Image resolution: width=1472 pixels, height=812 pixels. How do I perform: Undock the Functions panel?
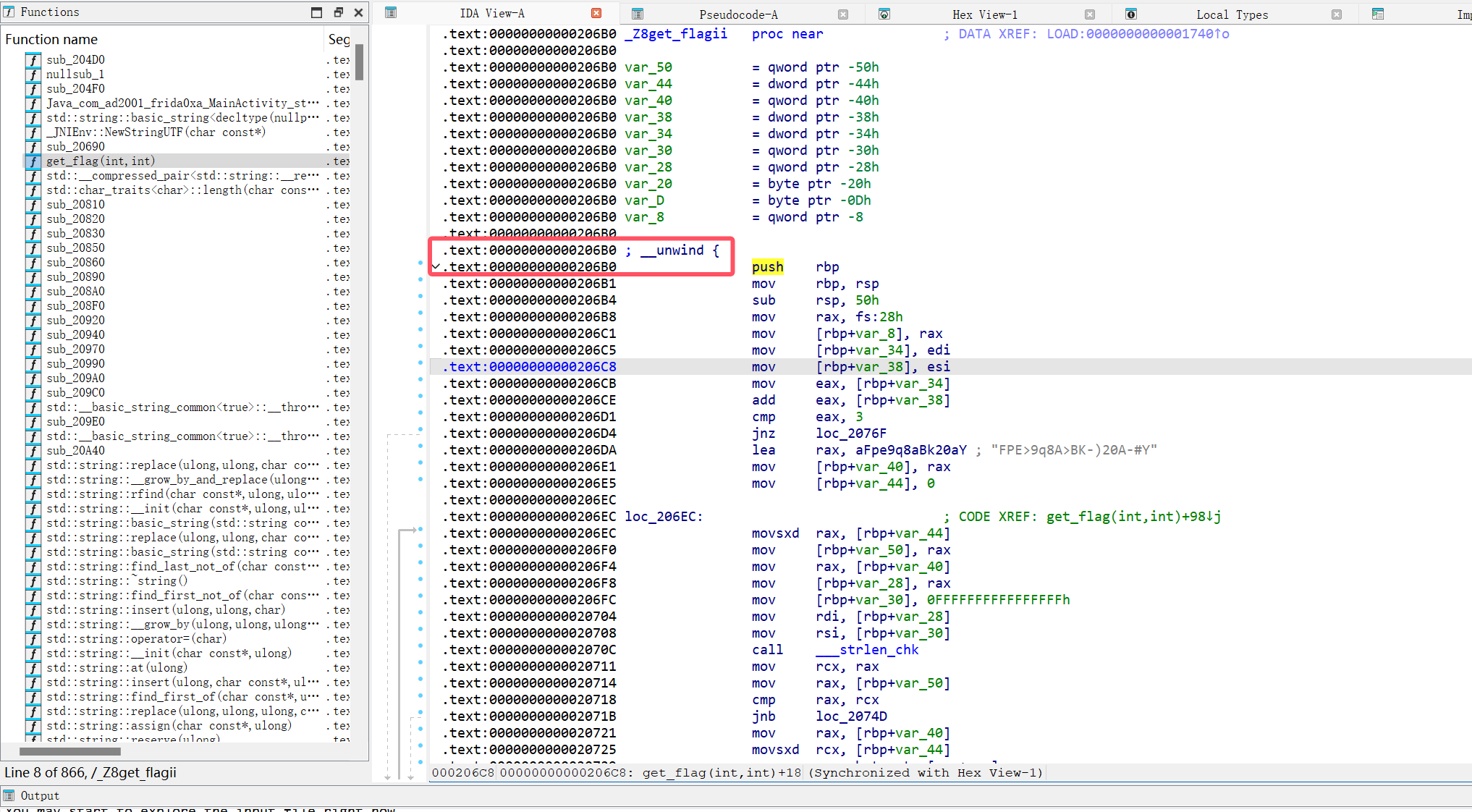point(338,12)
